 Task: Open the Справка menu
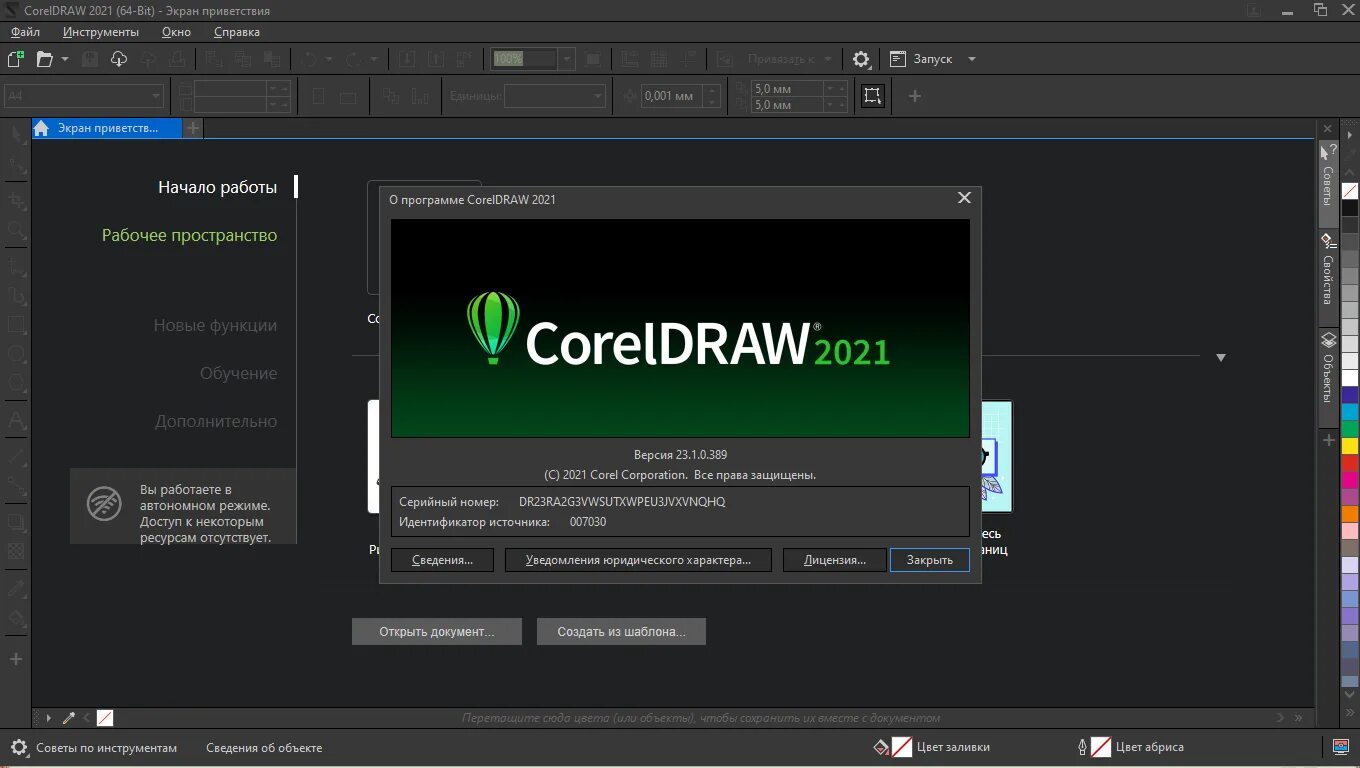click(x=237, y=32)
